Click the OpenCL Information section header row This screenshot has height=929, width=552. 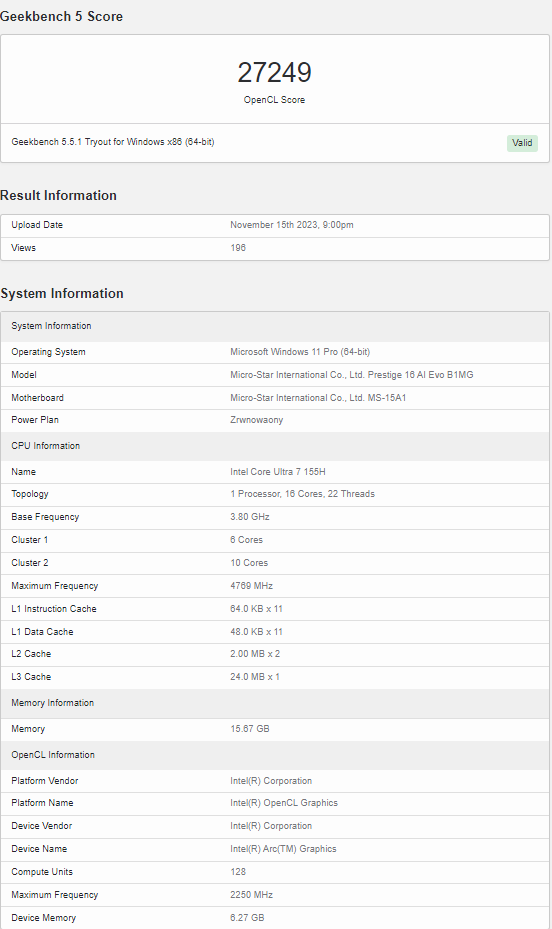coord(275,755)
